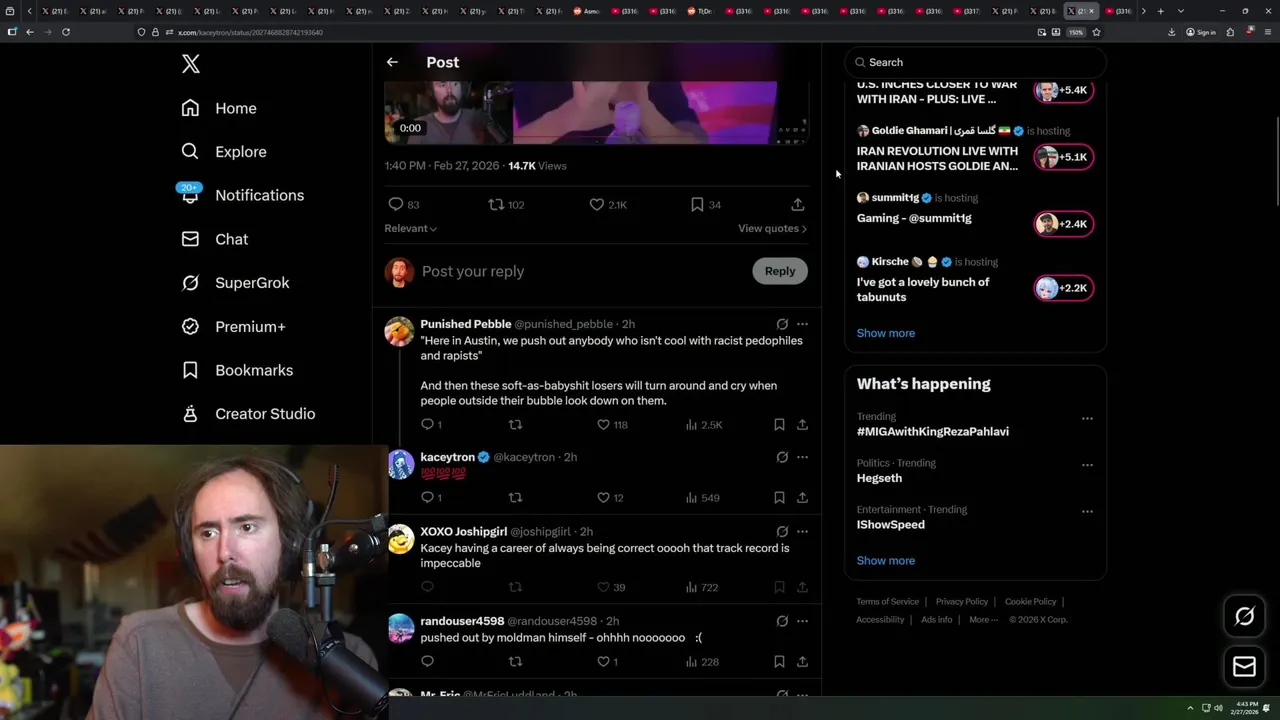Open Home from the sidebar

point(219,108)
